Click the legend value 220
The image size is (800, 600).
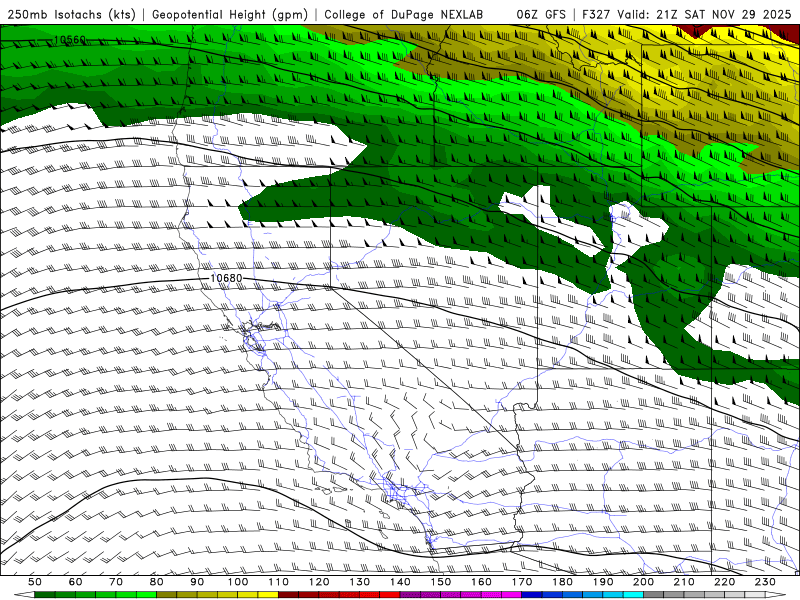tap(724, 582)
